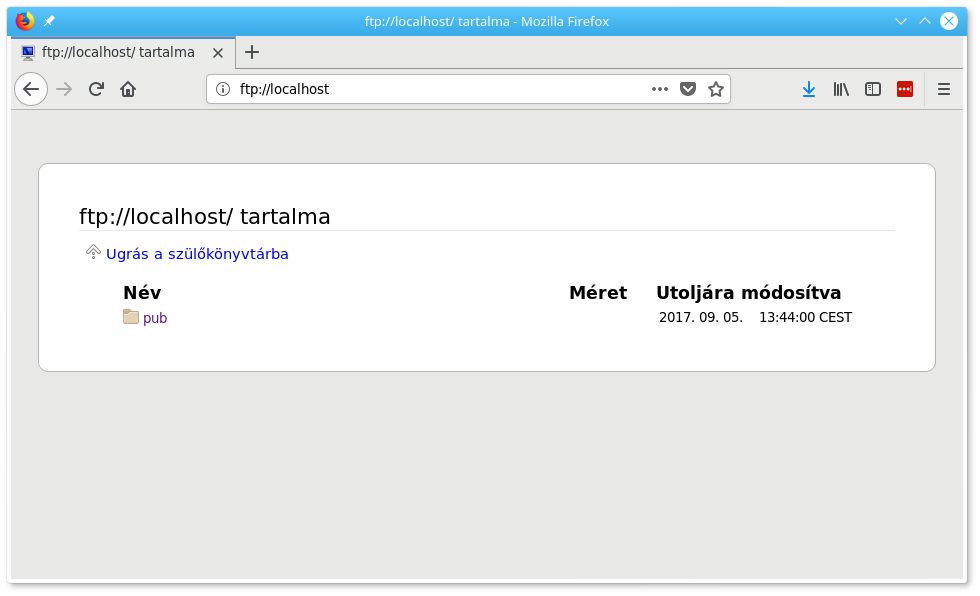
Task: Open the Firefox hamburger menu
Action: point(944,89)
